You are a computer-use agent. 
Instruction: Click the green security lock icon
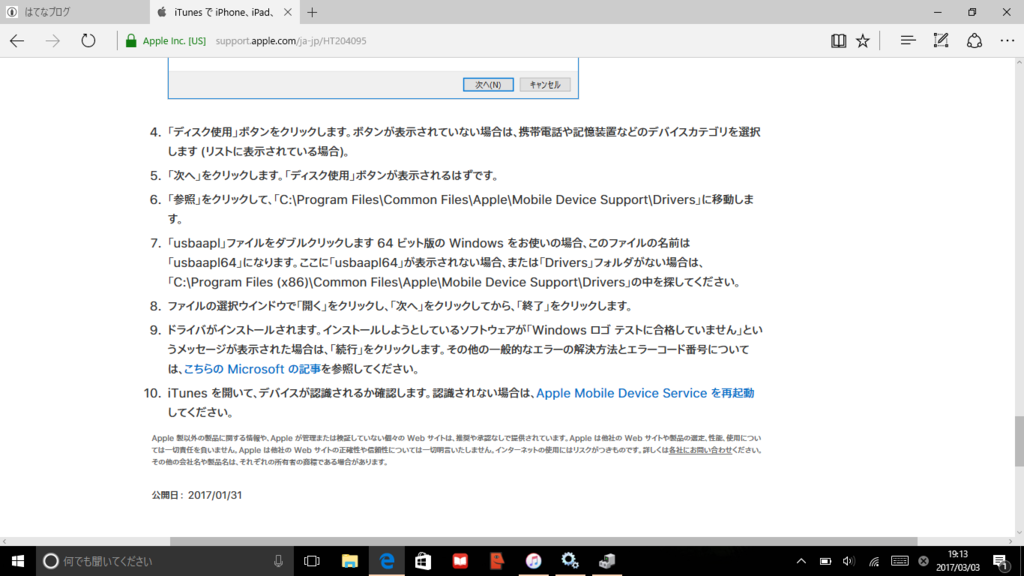coord(131,40)
